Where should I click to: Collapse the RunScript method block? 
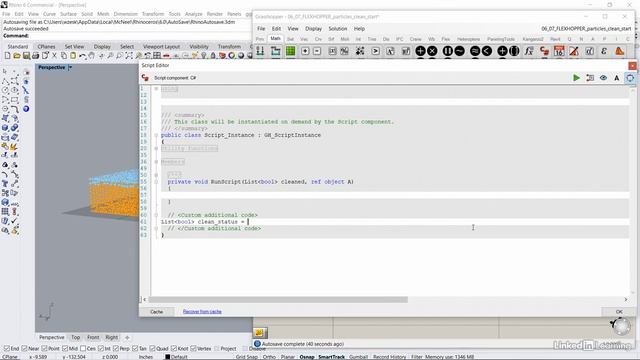[156, 182]
